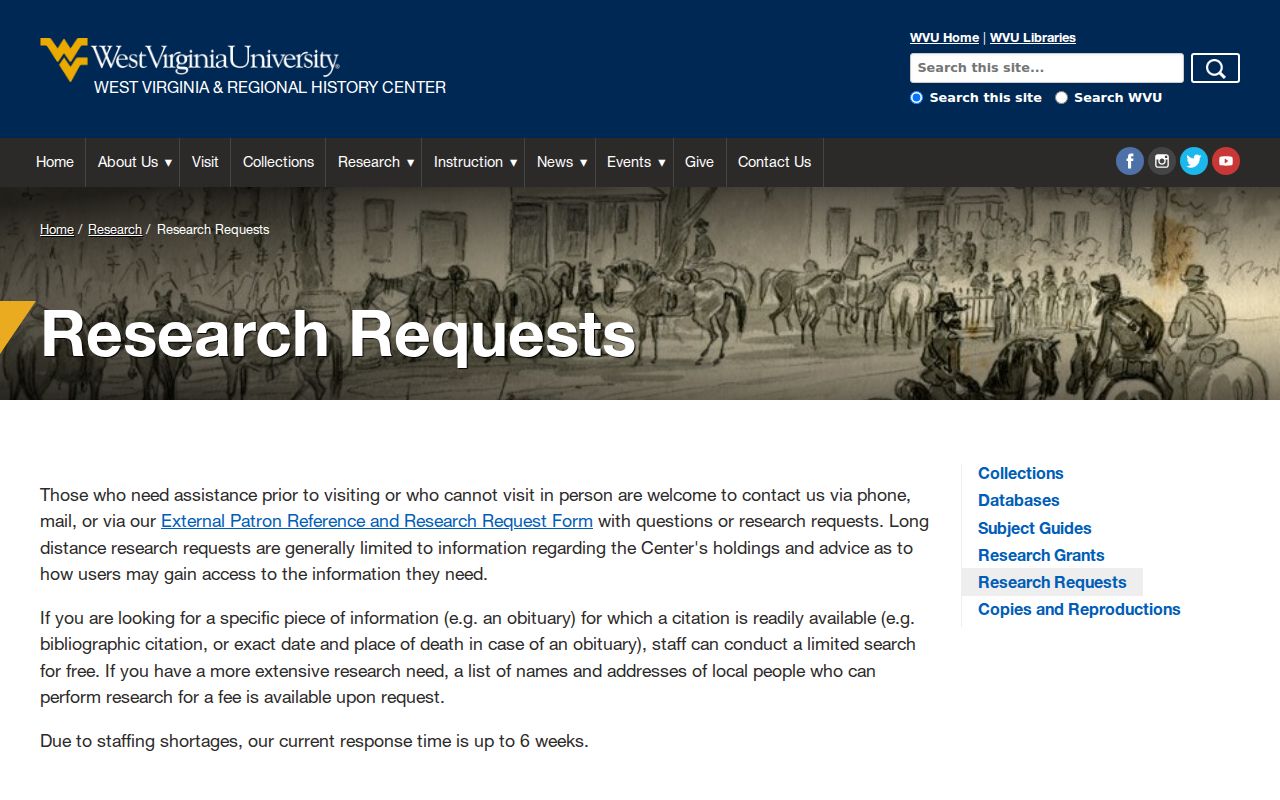Click the West Virginia University logo

[x=190, y=59]
